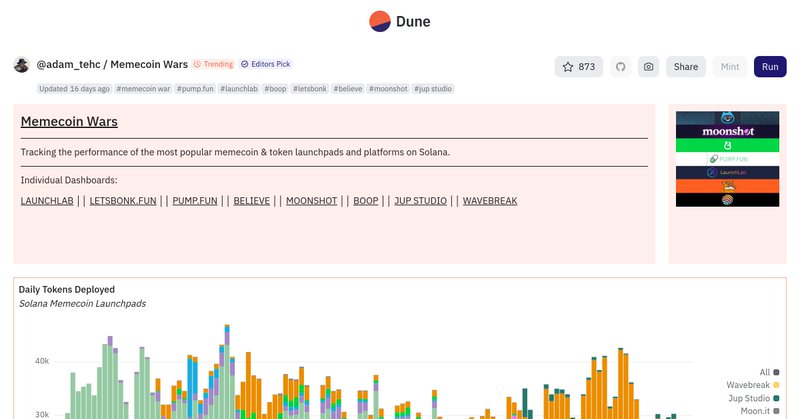Select the #believe tag

click(348, 89)
